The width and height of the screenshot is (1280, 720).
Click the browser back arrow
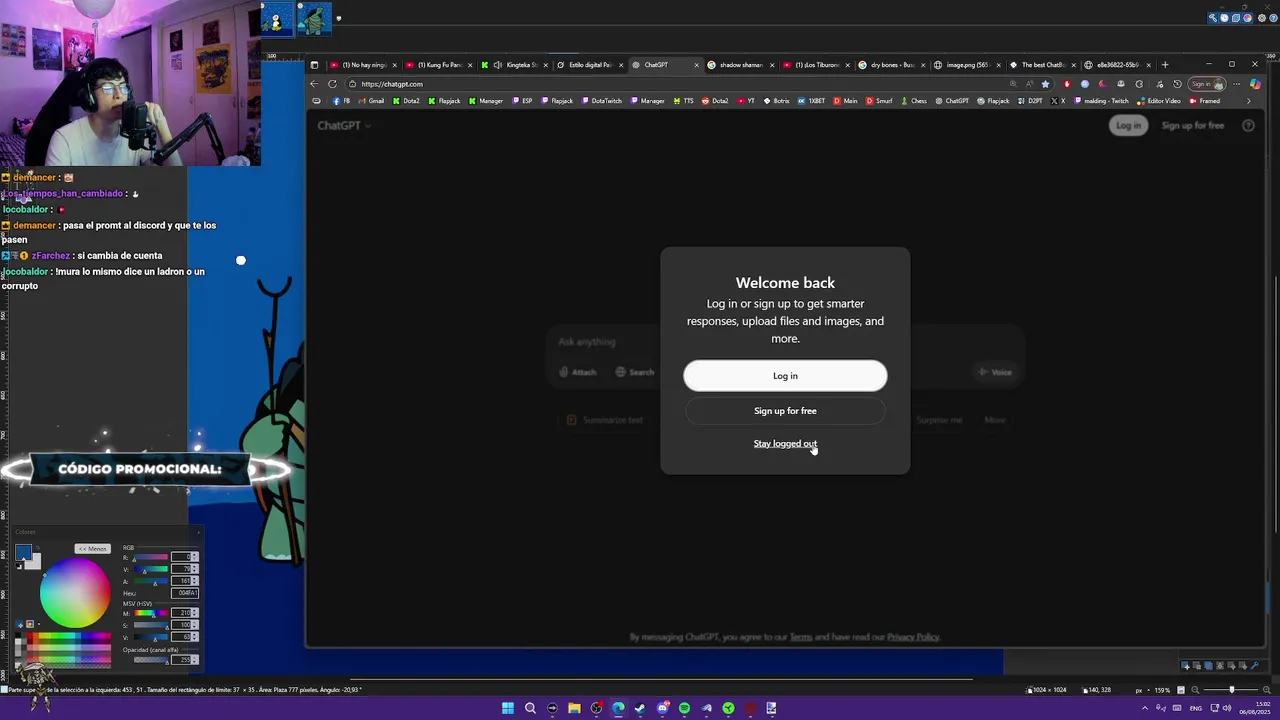pyautogui.click(x=315, y=84)
